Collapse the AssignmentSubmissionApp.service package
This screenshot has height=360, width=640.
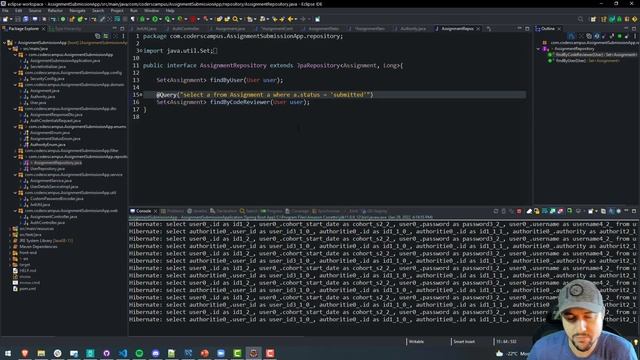point(16,175)
